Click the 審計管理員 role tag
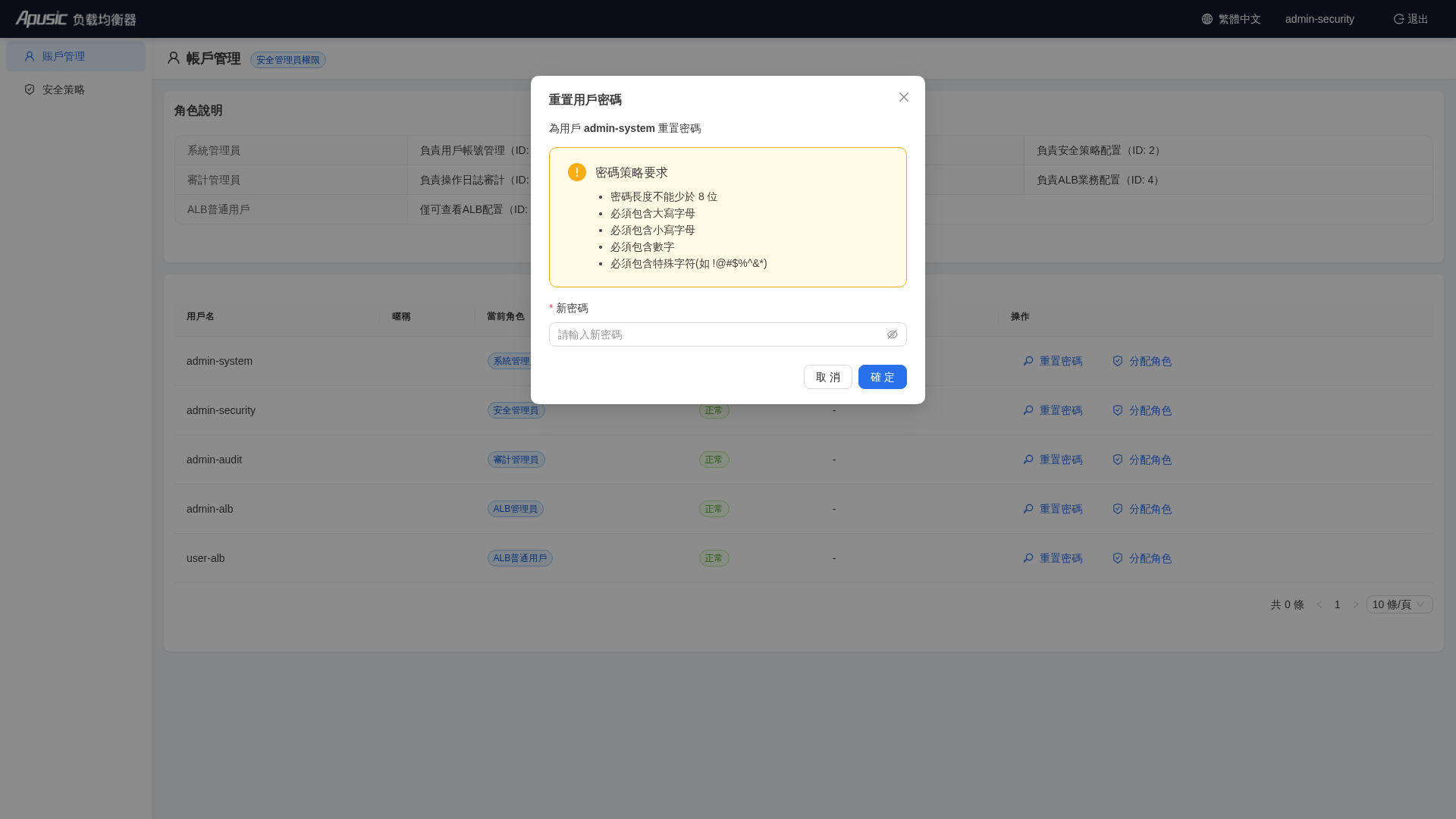 click(x=516, y=460)
